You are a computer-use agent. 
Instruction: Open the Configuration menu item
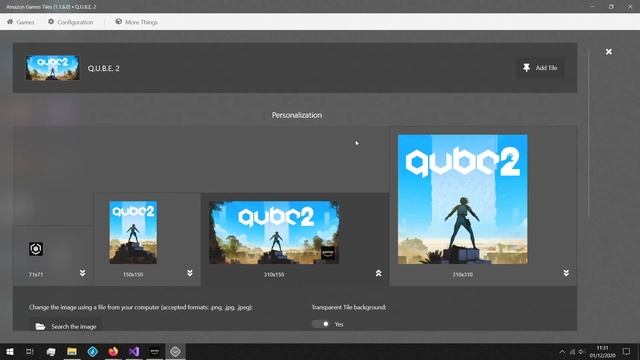[71, 22]
